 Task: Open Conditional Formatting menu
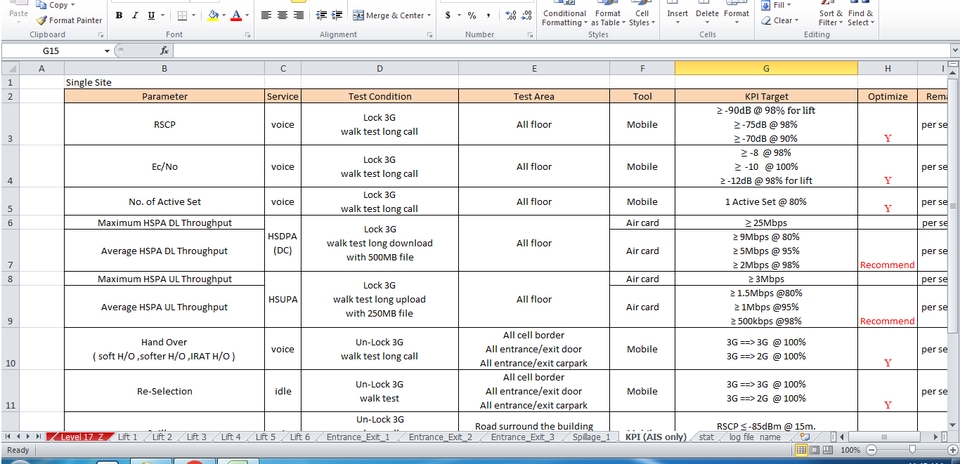click(564, 18)
